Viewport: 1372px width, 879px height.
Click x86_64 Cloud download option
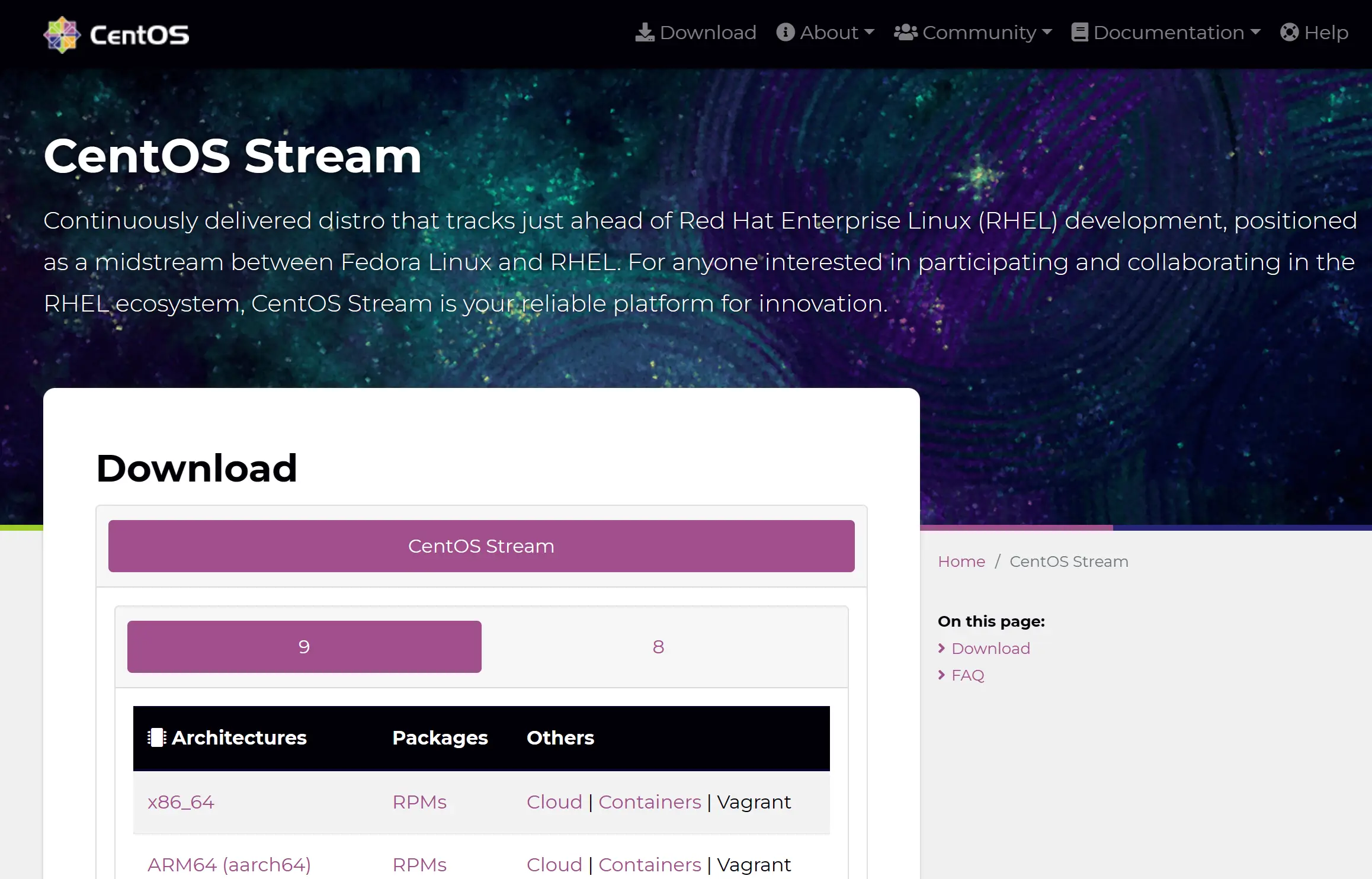click(554, 802)
